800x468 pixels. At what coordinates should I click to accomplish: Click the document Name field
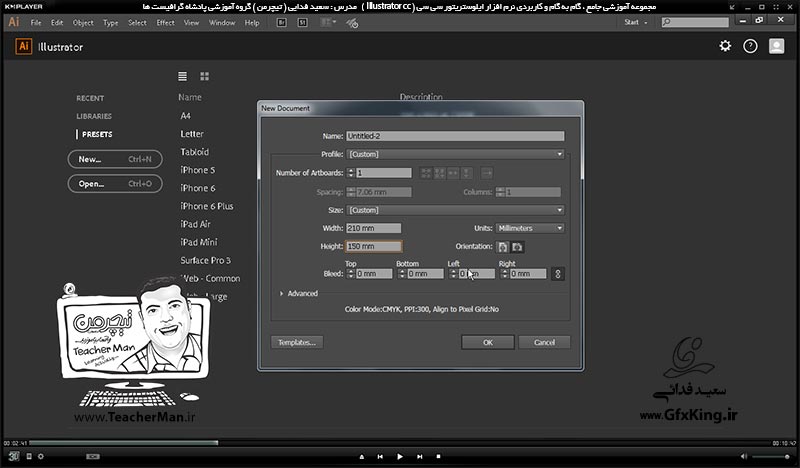click(455, 136)
